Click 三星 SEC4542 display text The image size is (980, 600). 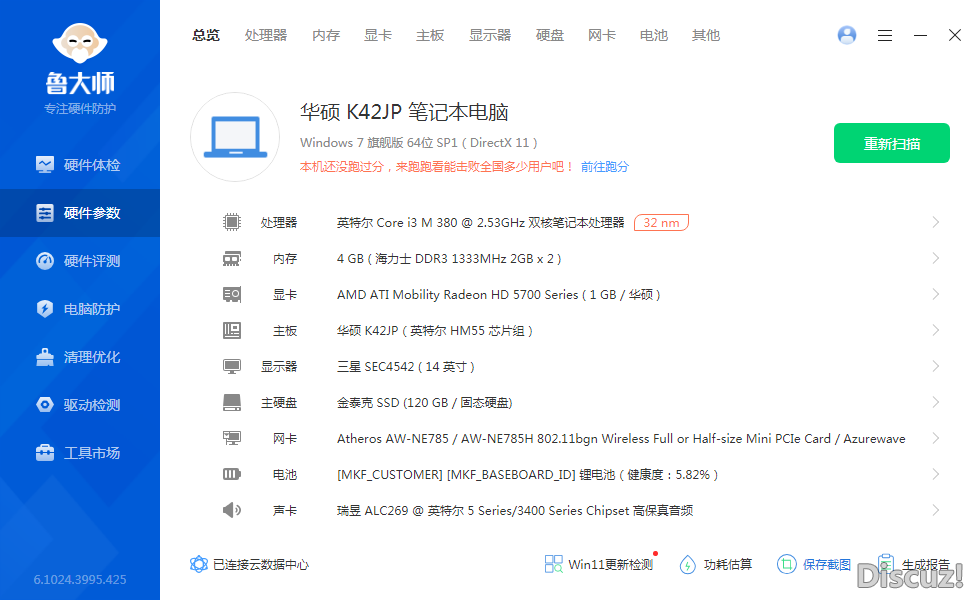pyautogui.click(x=406, y=367)
